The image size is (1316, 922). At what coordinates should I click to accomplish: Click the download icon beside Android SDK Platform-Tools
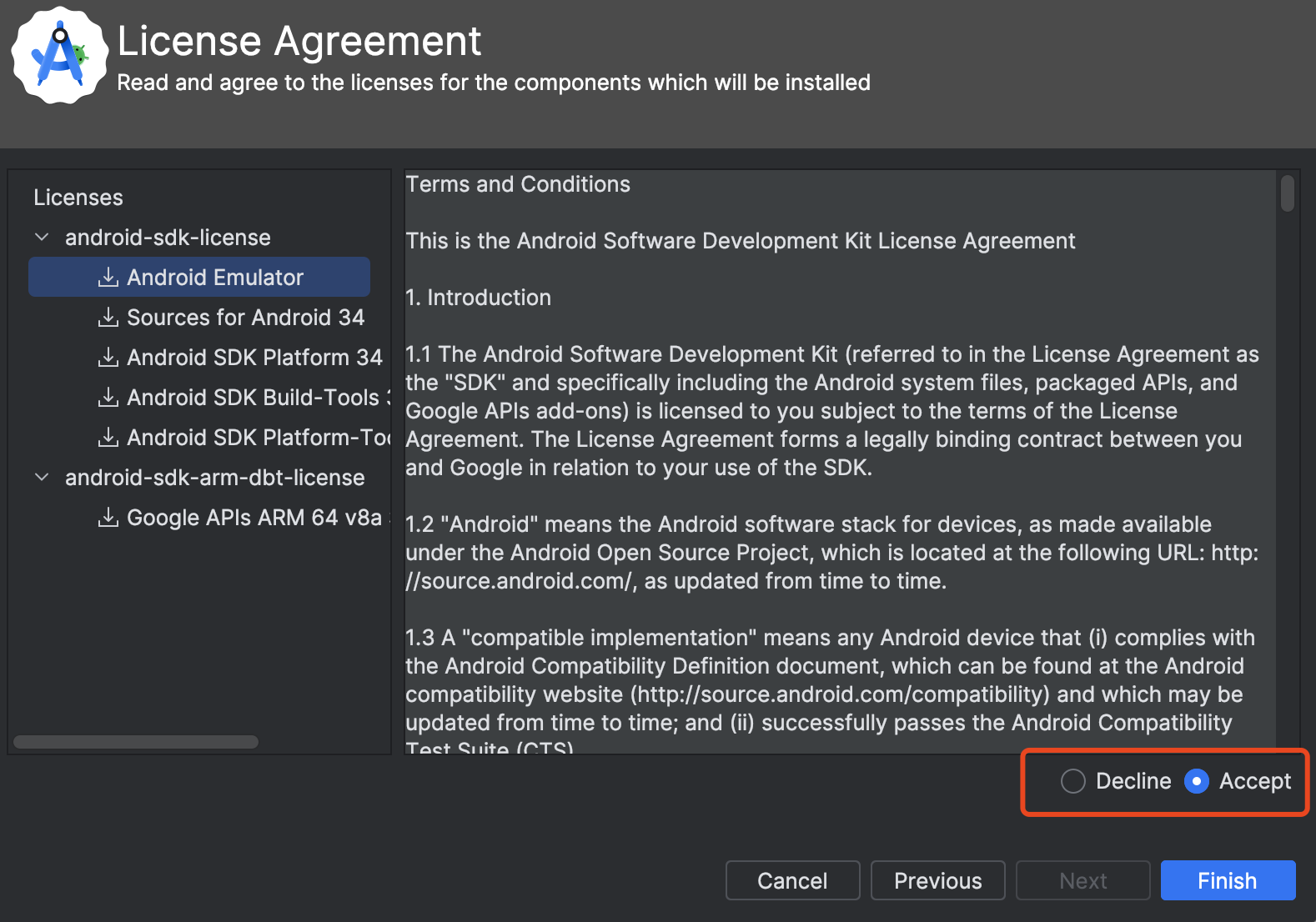pos(108,437)
